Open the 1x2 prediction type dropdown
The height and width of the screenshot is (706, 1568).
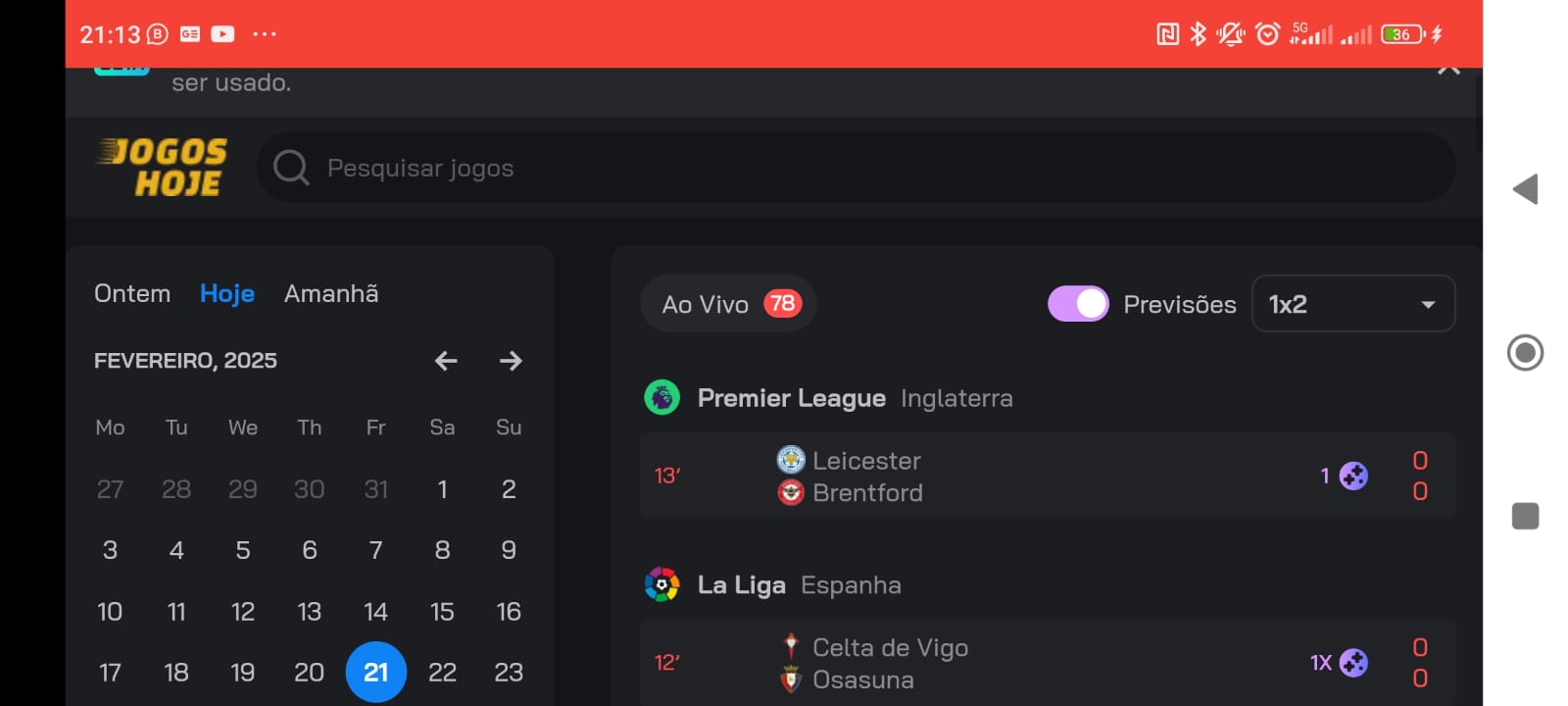coord(1353,304)
